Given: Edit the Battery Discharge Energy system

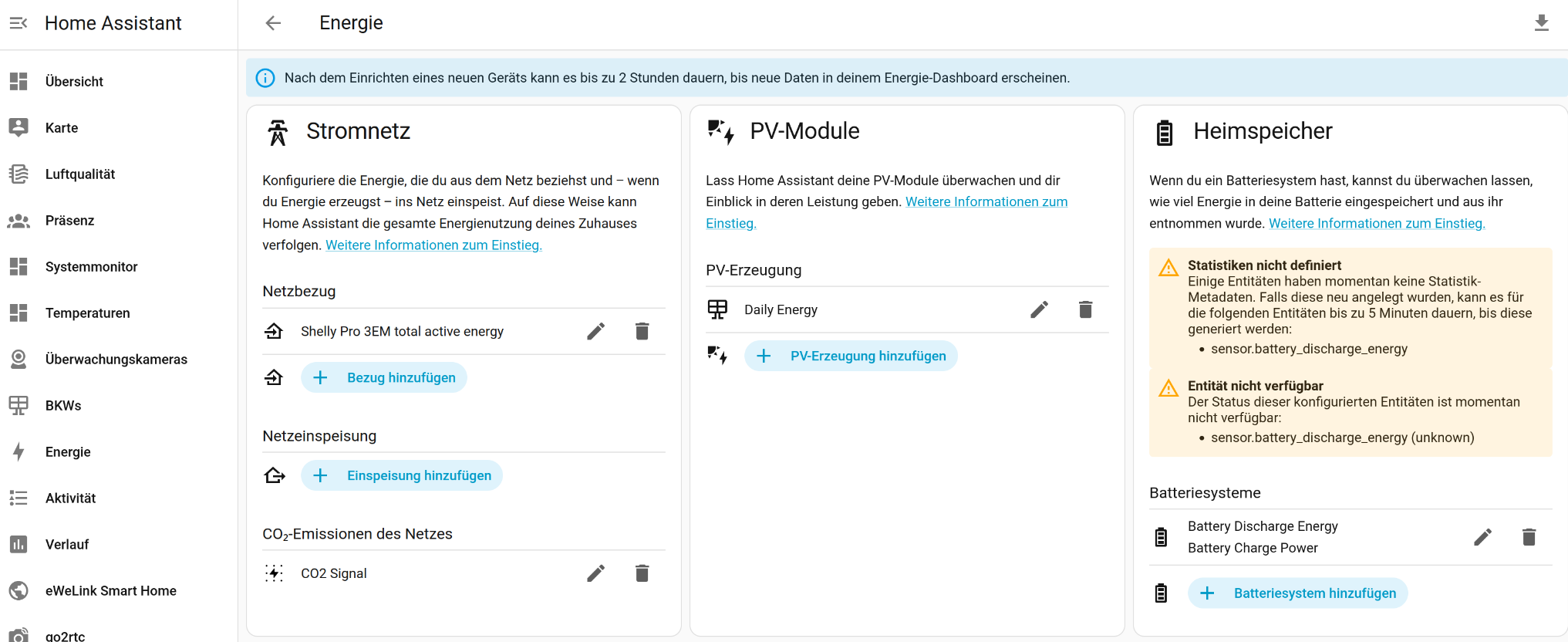Looking at the screenshot, I should [x=1482, y=537].
